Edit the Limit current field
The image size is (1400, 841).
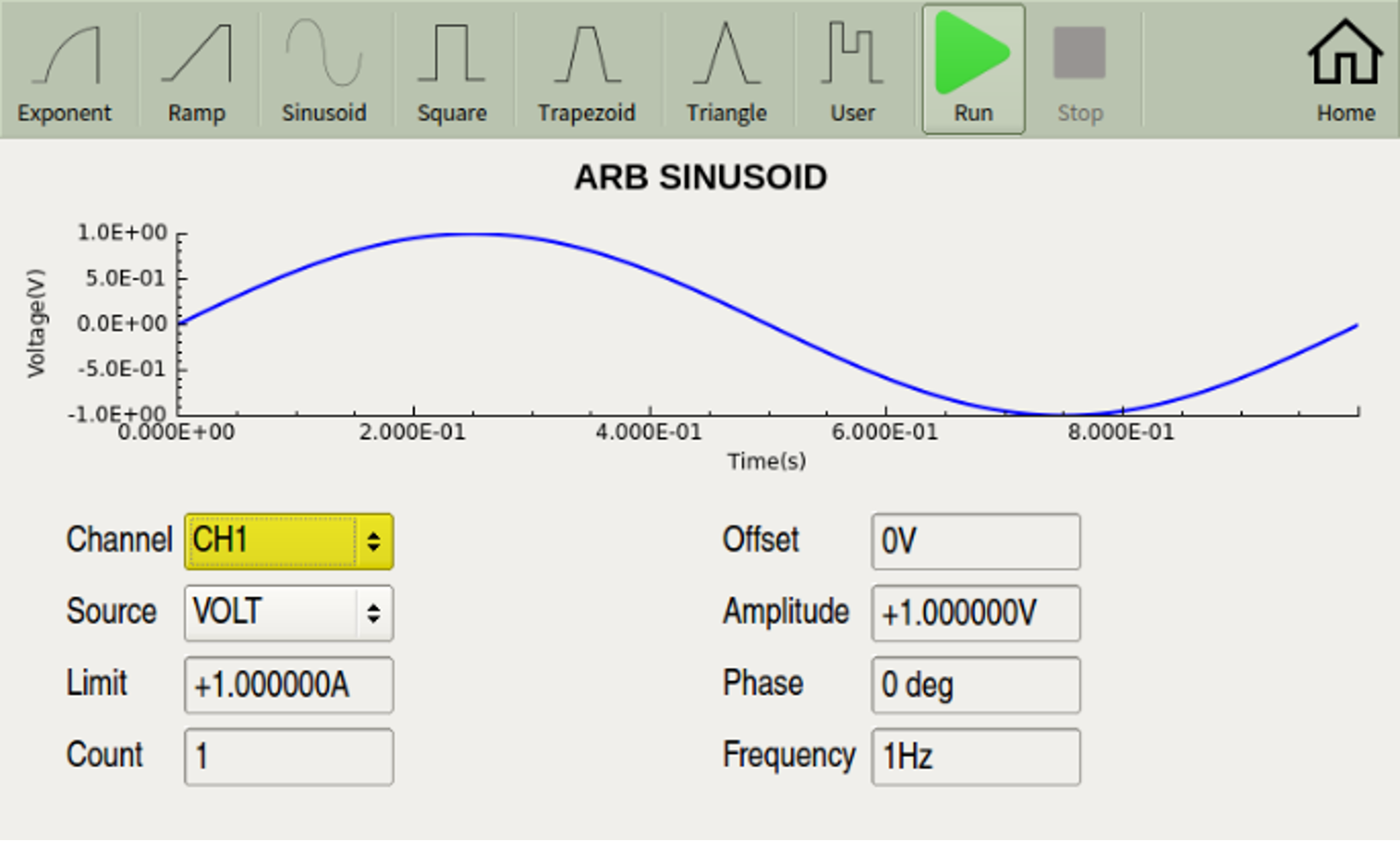[289, 685]
